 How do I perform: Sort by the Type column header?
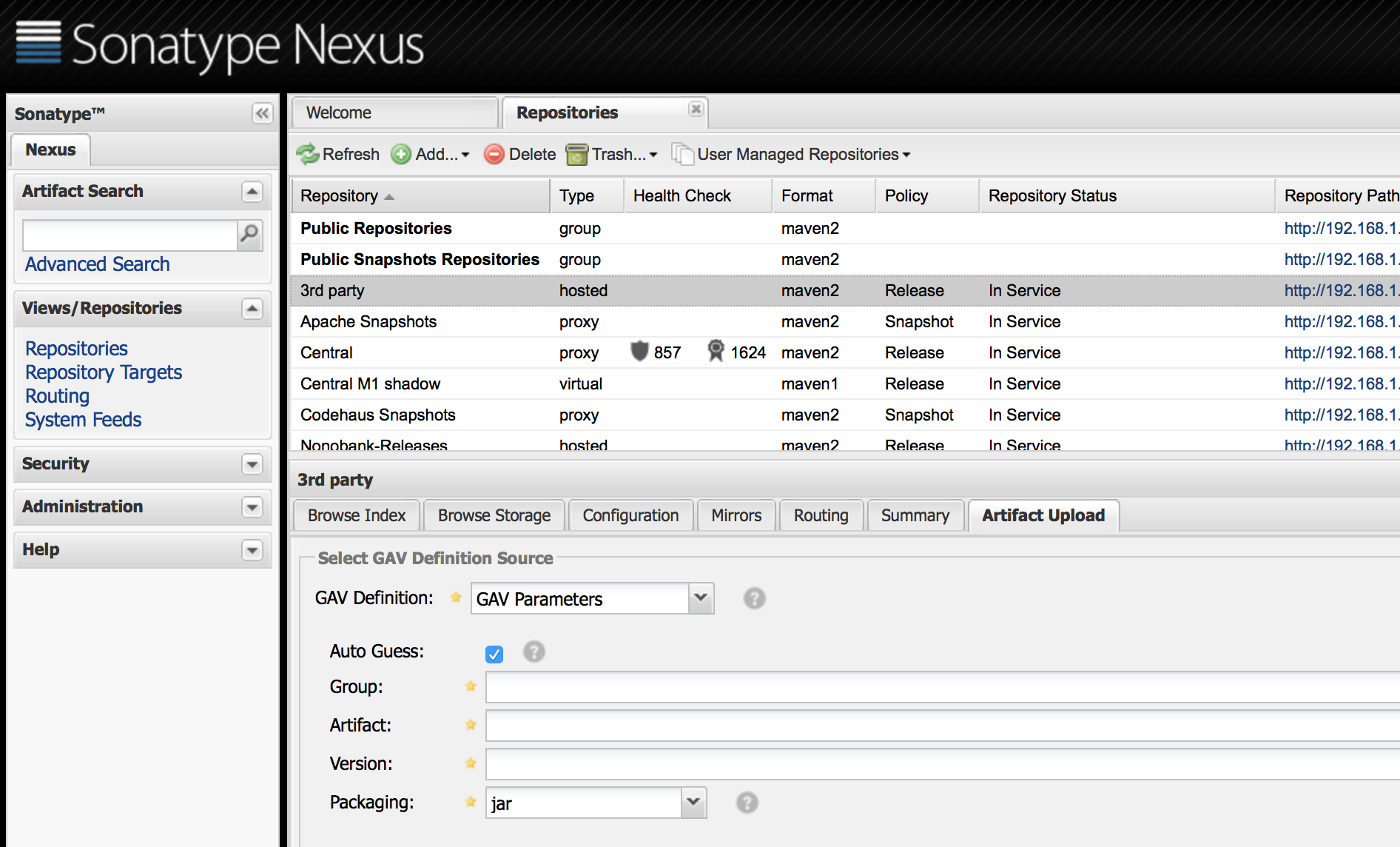[588, 195]
